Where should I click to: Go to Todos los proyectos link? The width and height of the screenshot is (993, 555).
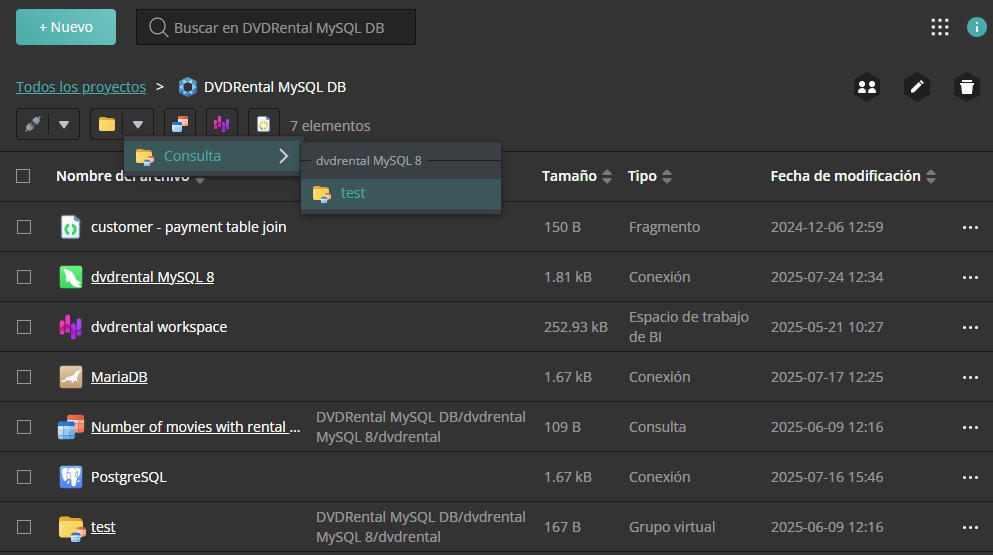81,87
